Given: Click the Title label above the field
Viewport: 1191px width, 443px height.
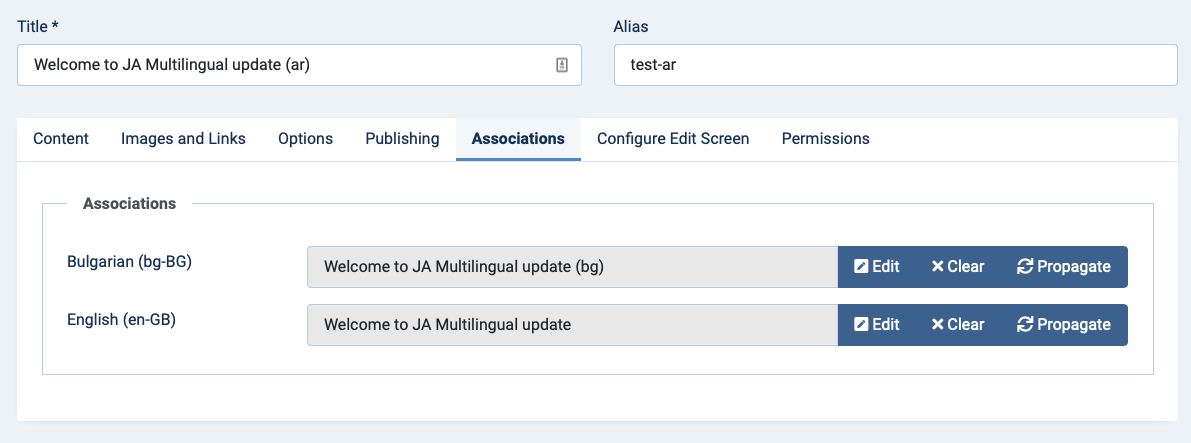Looking at the screenshot, I should tap(38, 27).
